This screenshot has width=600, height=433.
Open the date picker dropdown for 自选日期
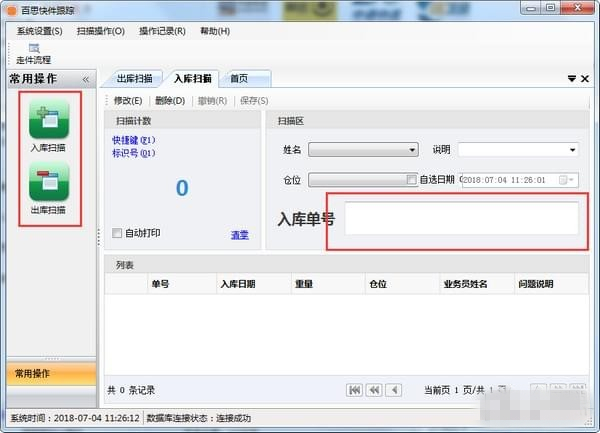566,180
